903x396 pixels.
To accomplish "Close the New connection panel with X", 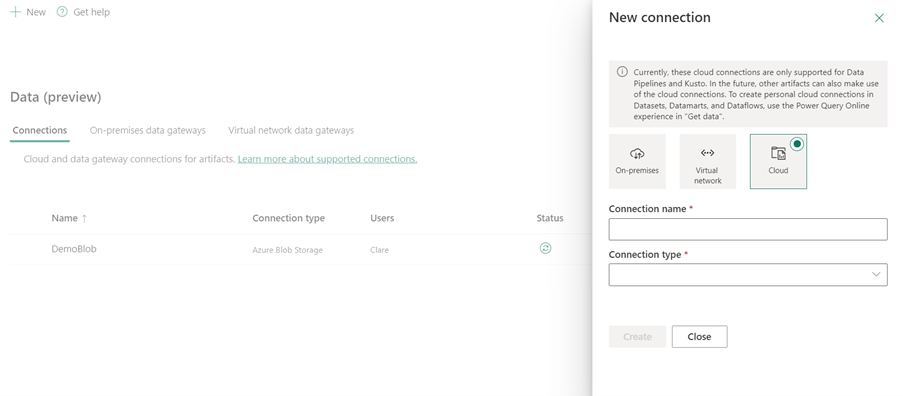I will click(x=879, y=18).
